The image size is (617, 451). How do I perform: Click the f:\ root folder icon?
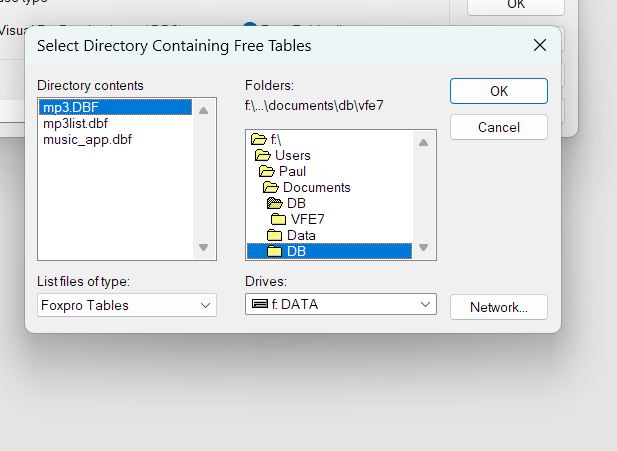(259, 140)
